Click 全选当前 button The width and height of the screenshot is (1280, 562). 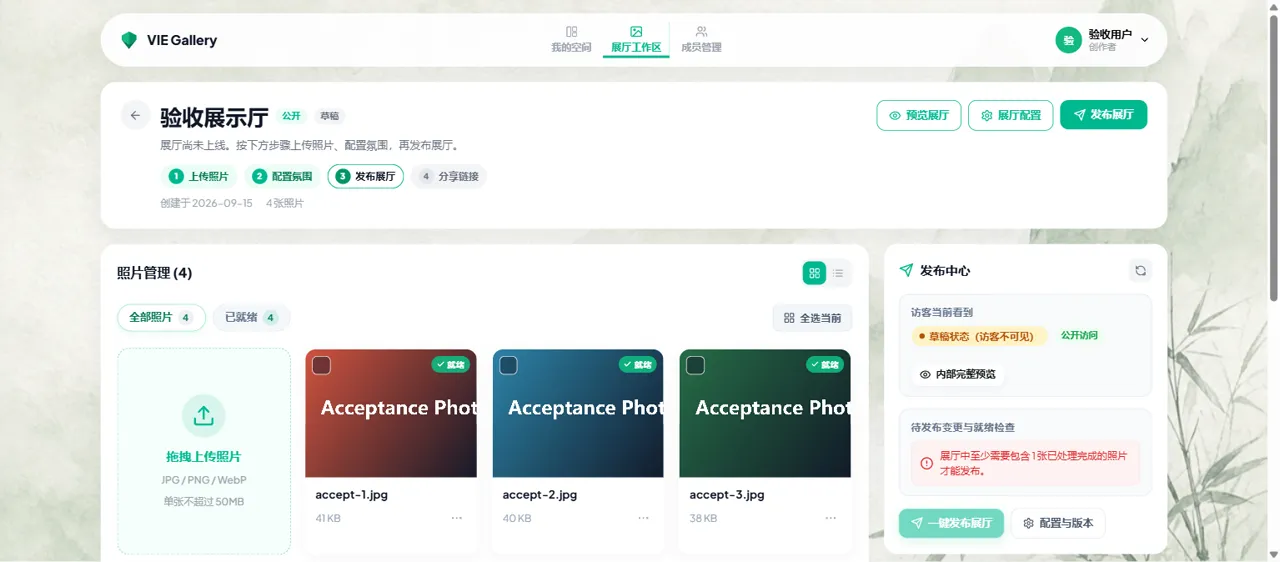click(812, 318)
